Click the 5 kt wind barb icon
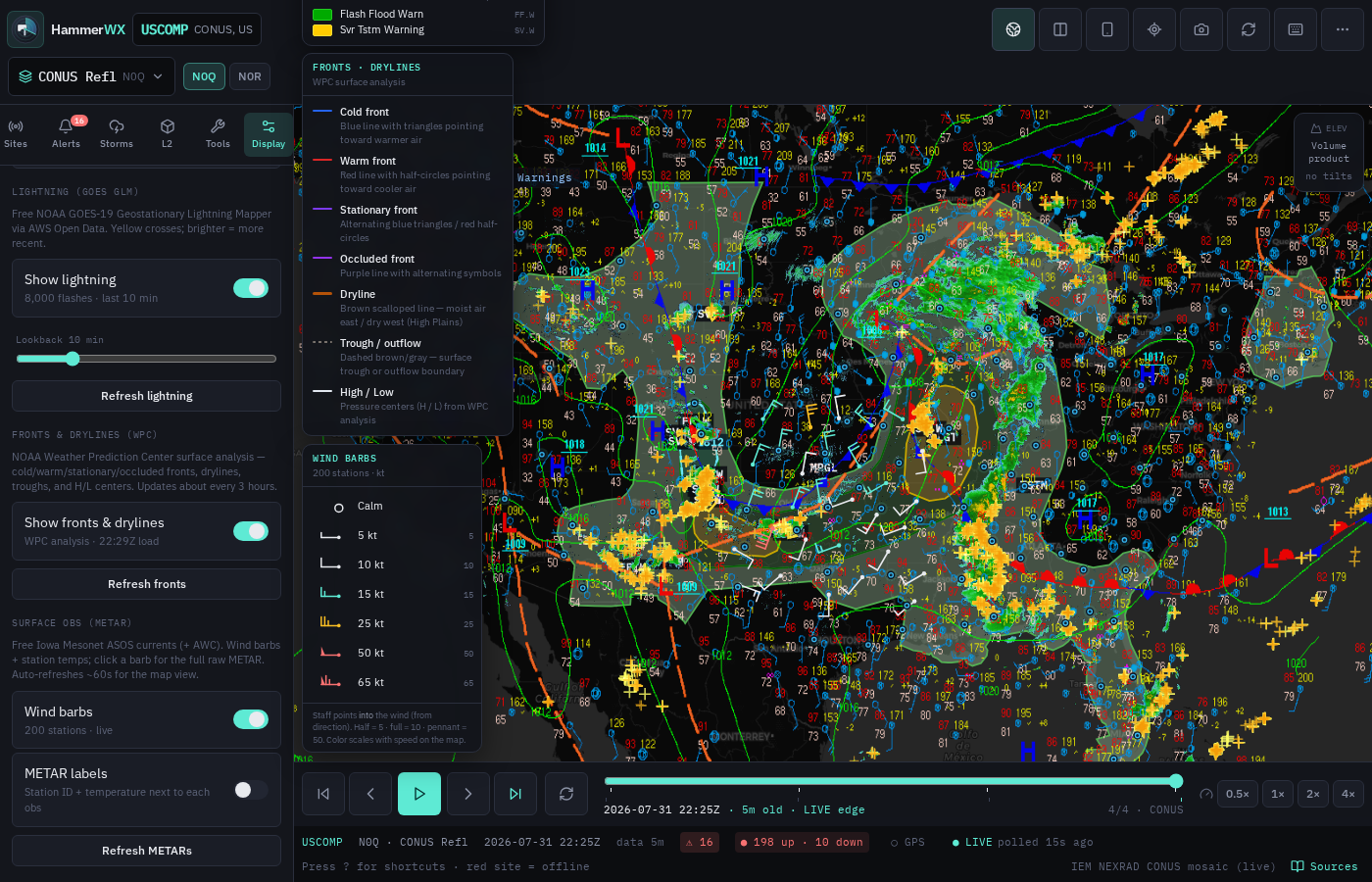The width and height of the screenshot is (1372, 882). click(330, 536)
